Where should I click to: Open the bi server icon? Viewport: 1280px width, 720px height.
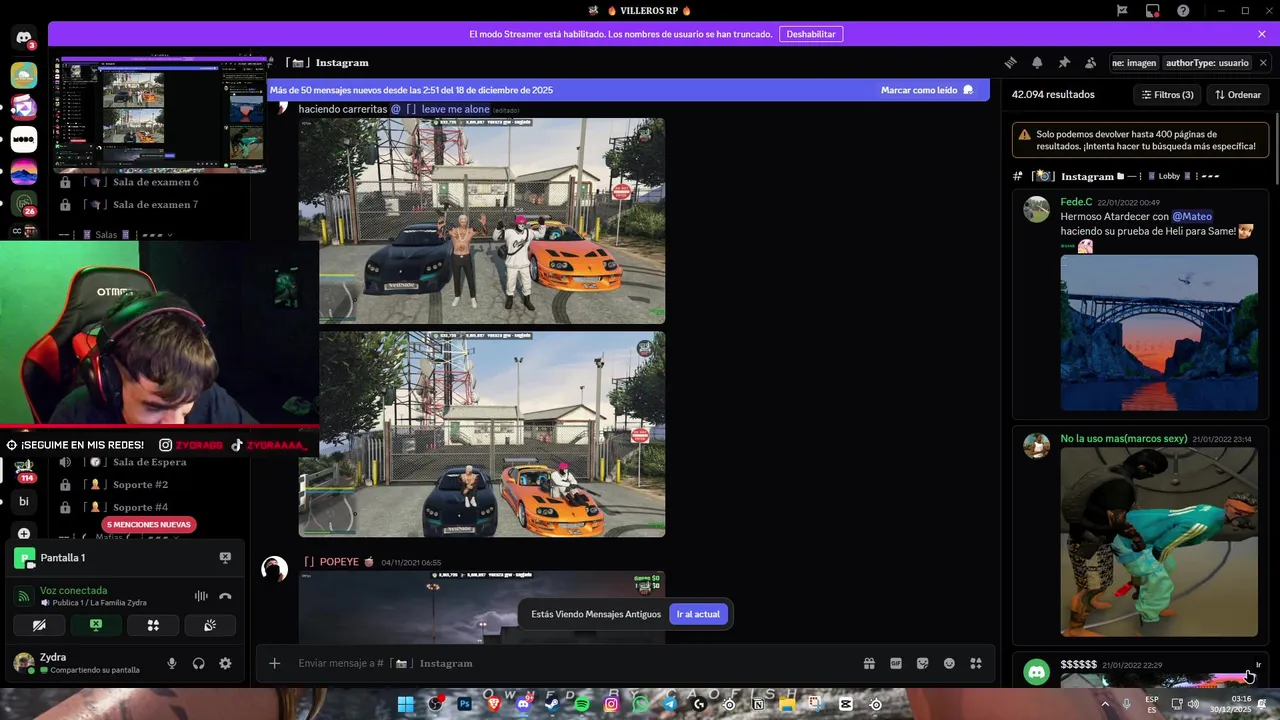point(24,501)
